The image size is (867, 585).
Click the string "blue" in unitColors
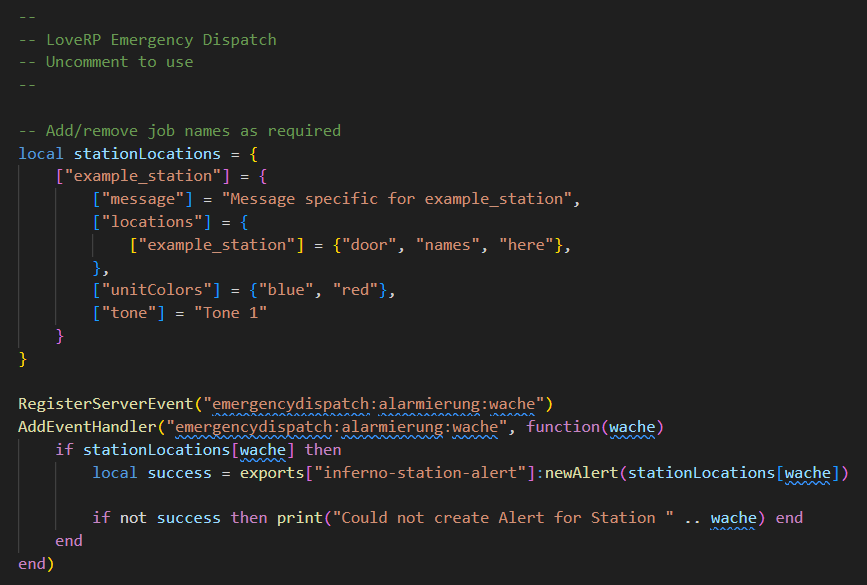tap(286, 290)
